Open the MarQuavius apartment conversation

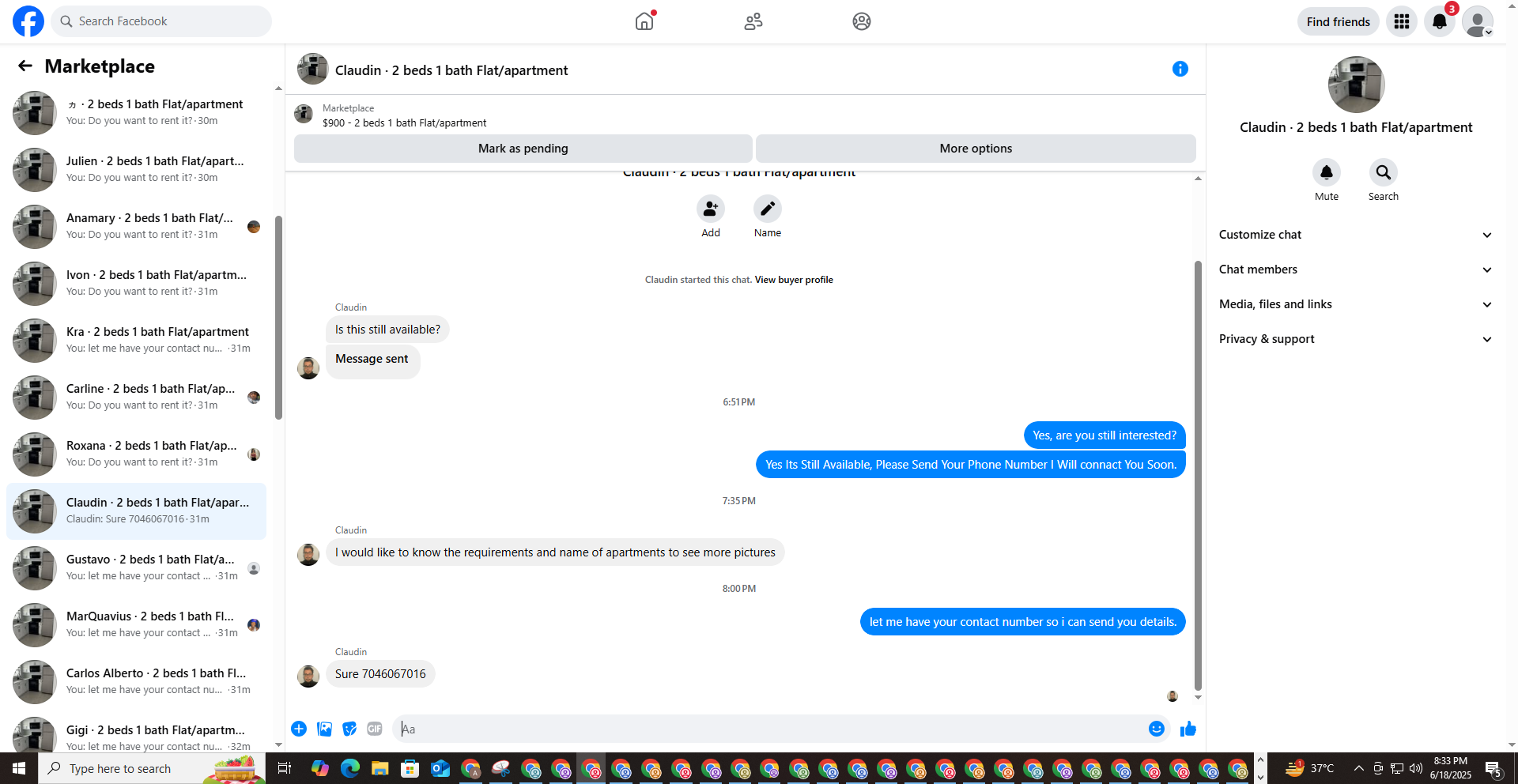click(x=136, y=625)
